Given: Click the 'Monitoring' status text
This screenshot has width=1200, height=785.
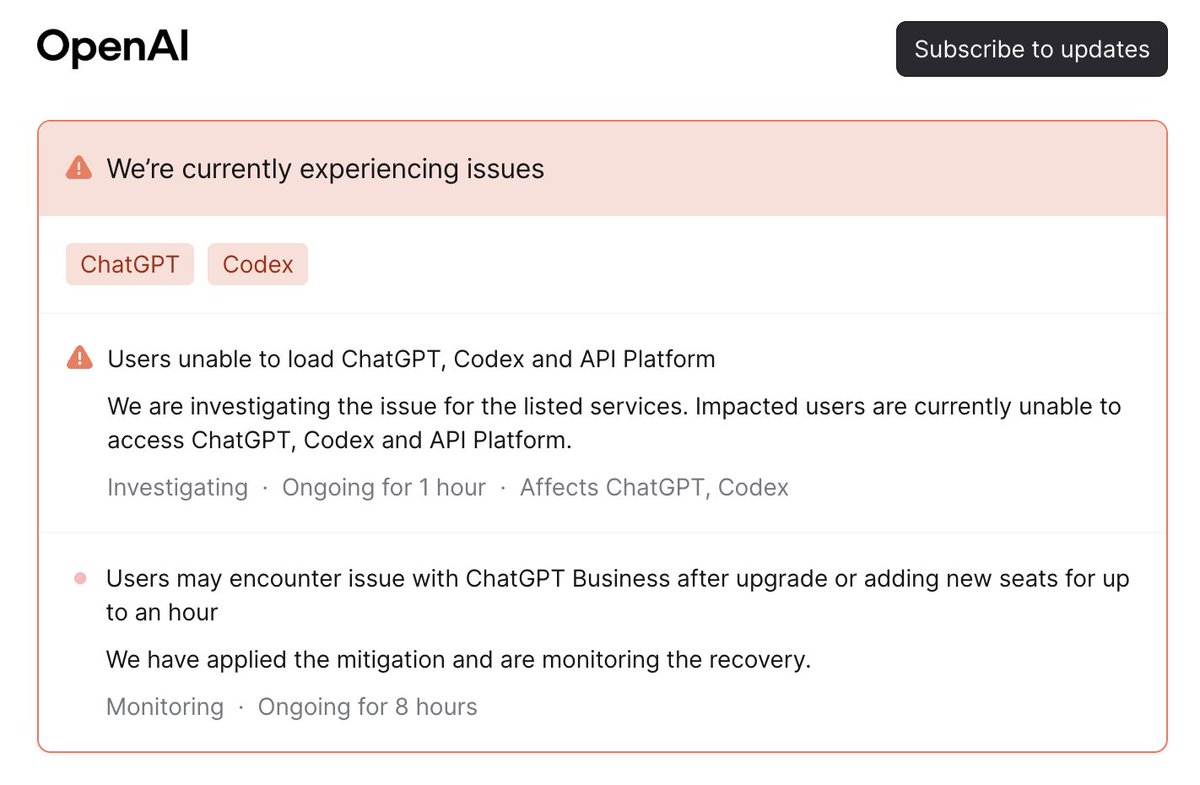Looking at the screenshot, I should point(165,707).
